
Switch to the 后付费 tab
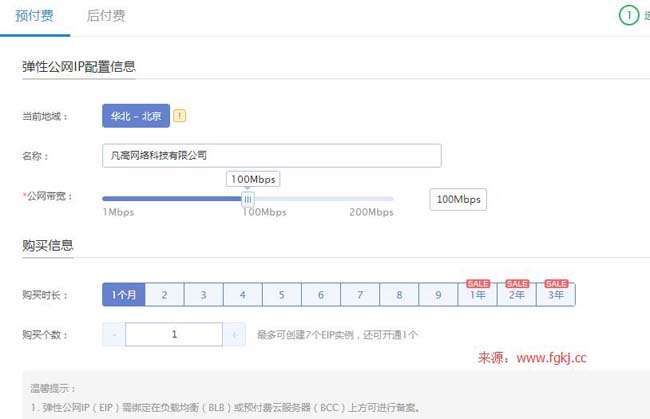[106, 16]
